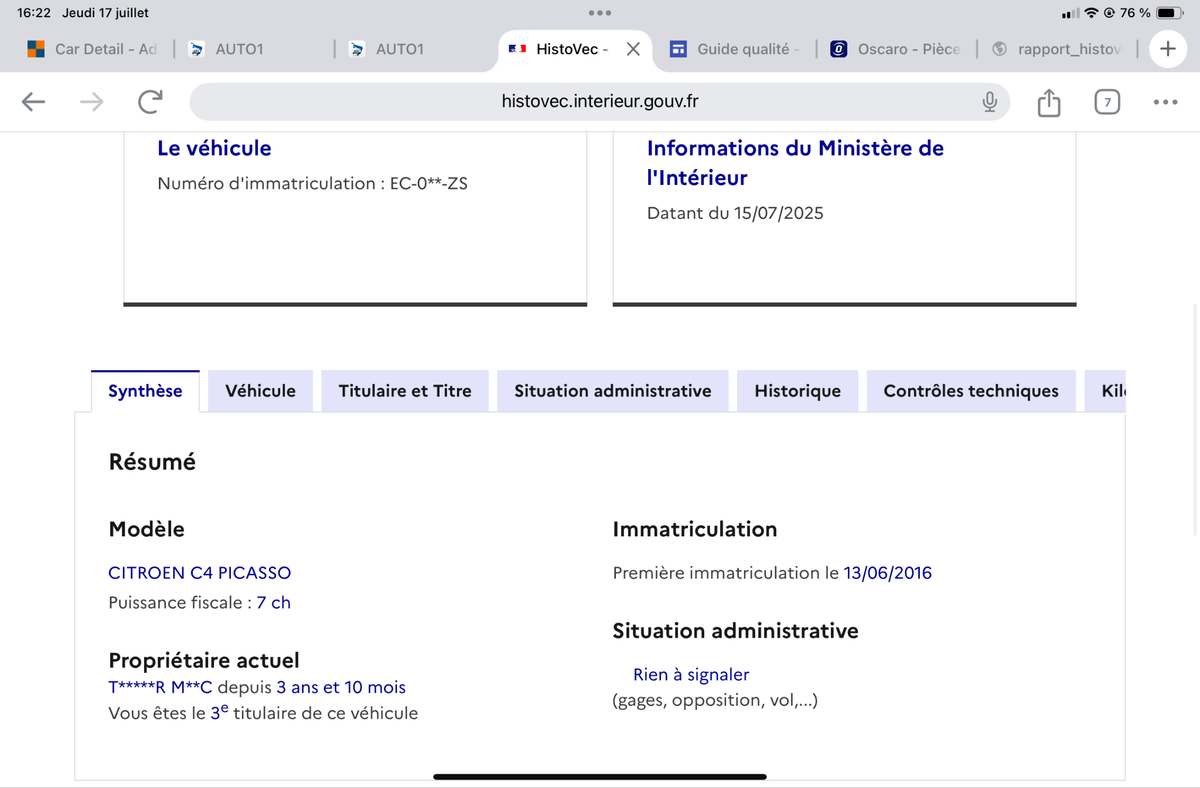Open the share sheet icon
The width and height of the screenshot is (1200, 788).
pos(1048,102)
